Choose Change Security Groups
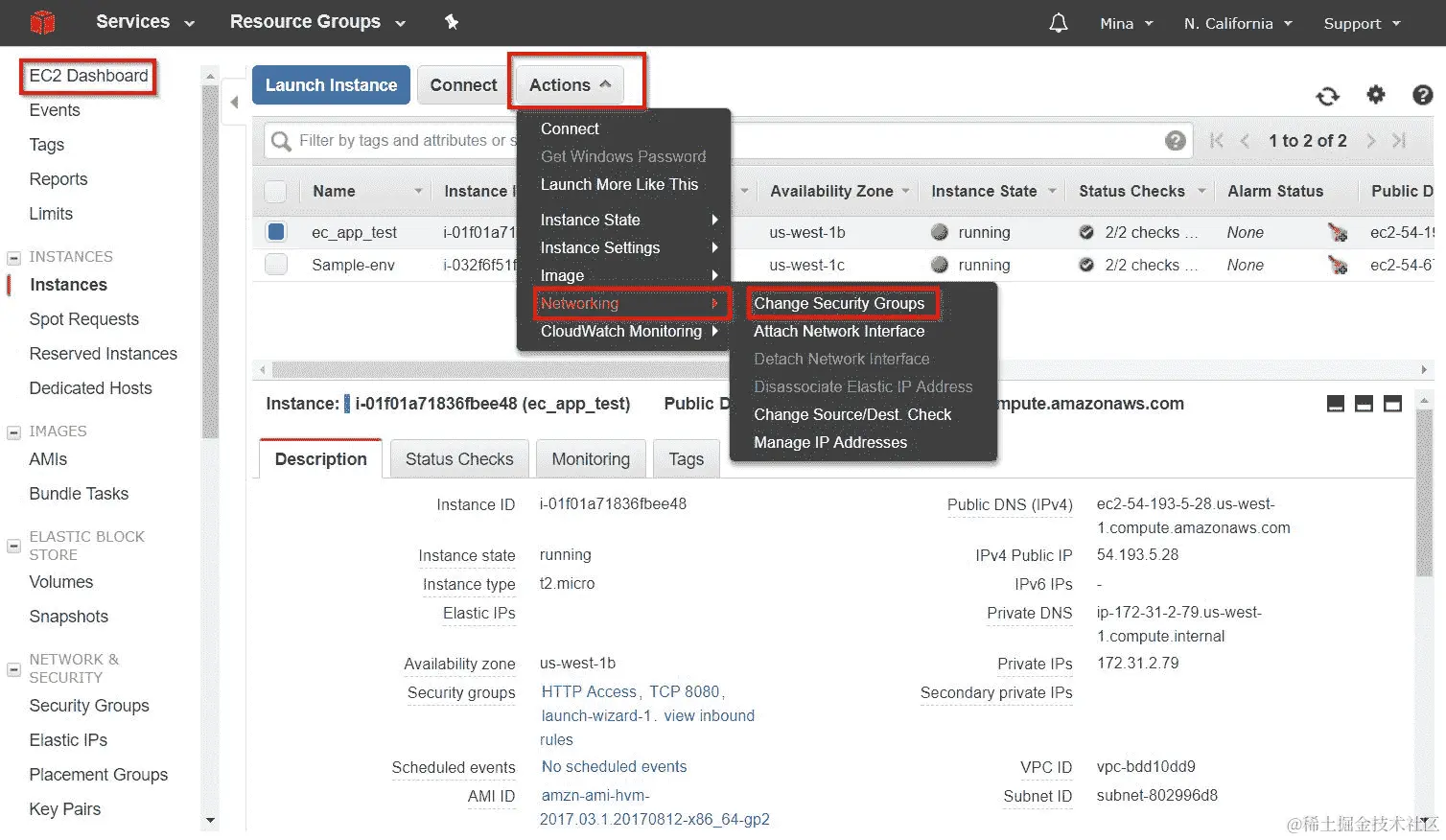The width and height of the screenshot is (1446, 840). click(x=839, y=304)
